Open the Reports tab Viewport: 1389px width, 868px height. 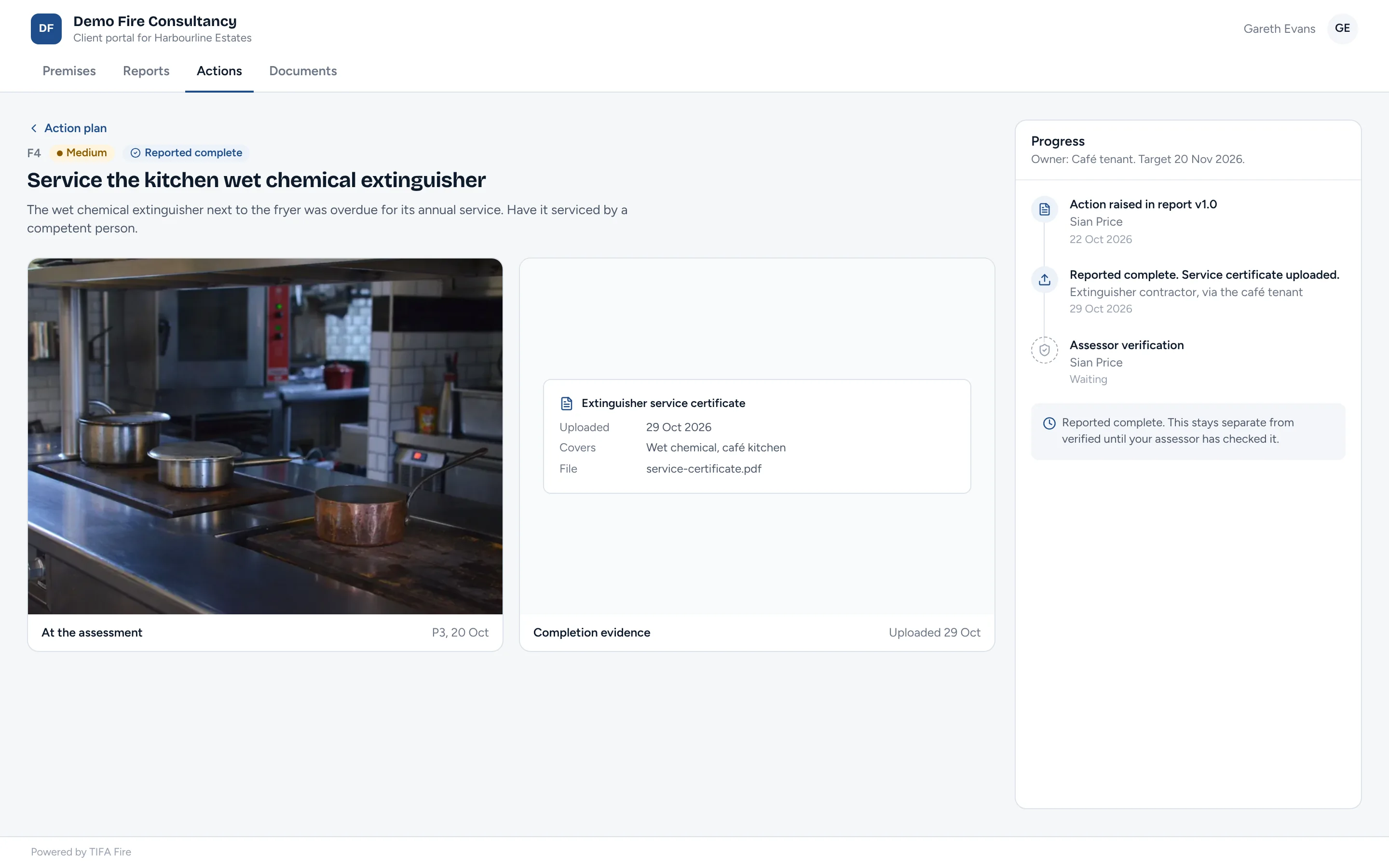(x=146, y=71)
